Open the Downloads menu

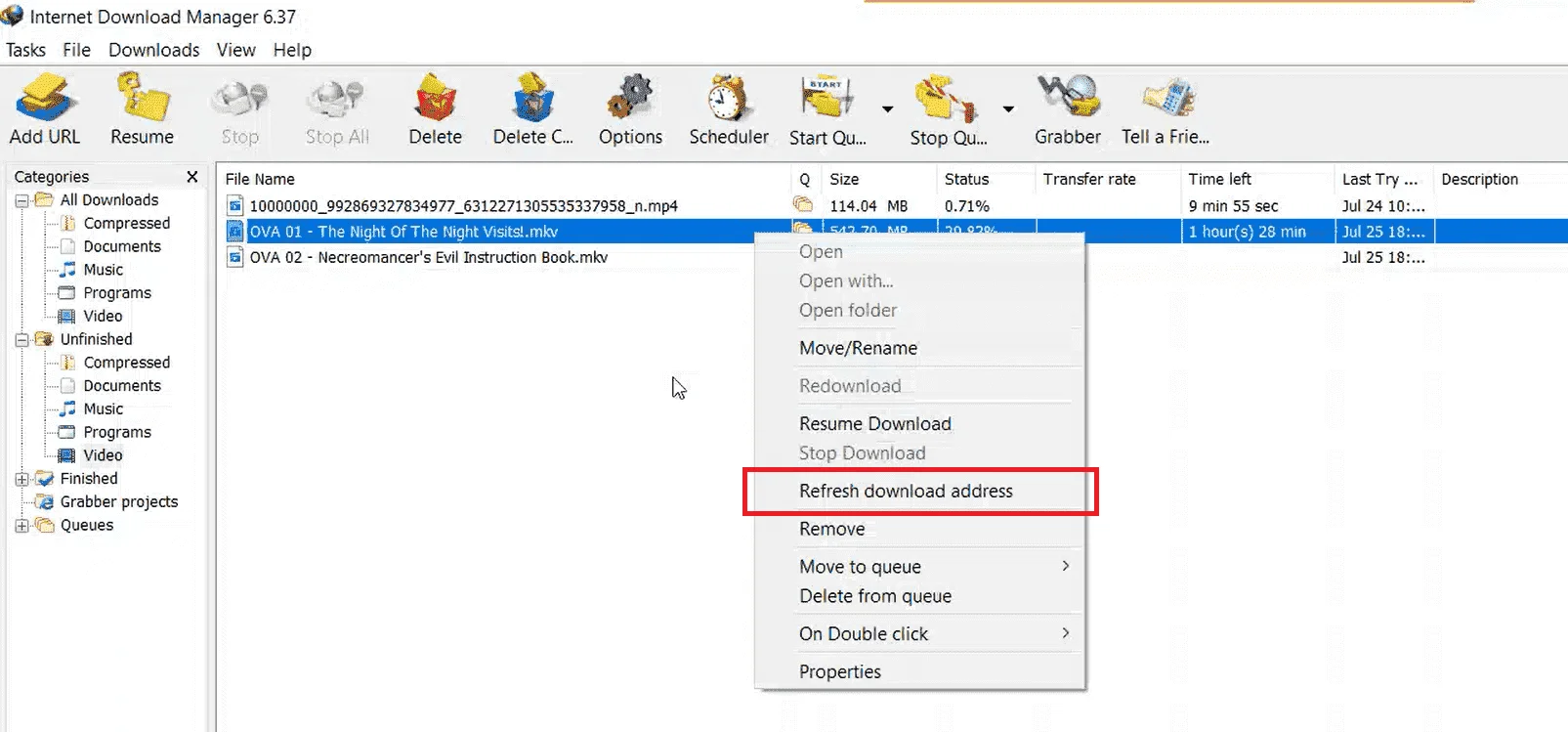point(154,50)
